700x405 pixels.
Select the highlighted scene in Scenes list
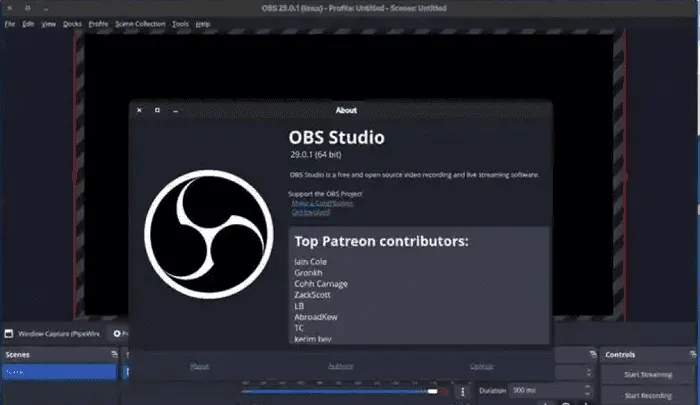[59, 372]
